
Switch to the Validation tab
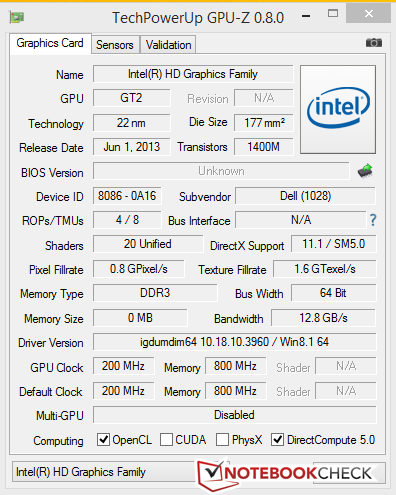168,45
